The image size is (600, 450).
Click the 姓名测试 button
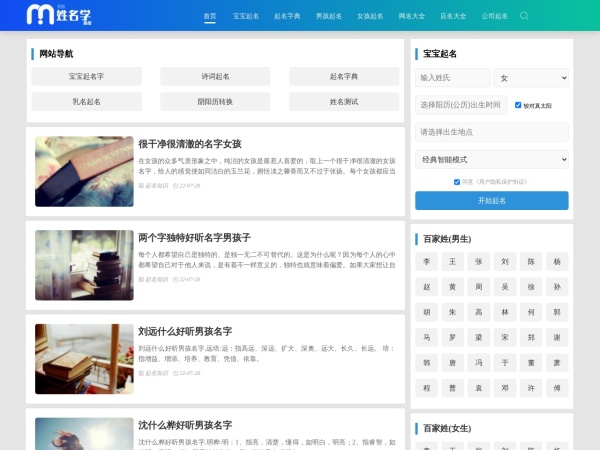[344, 102]
